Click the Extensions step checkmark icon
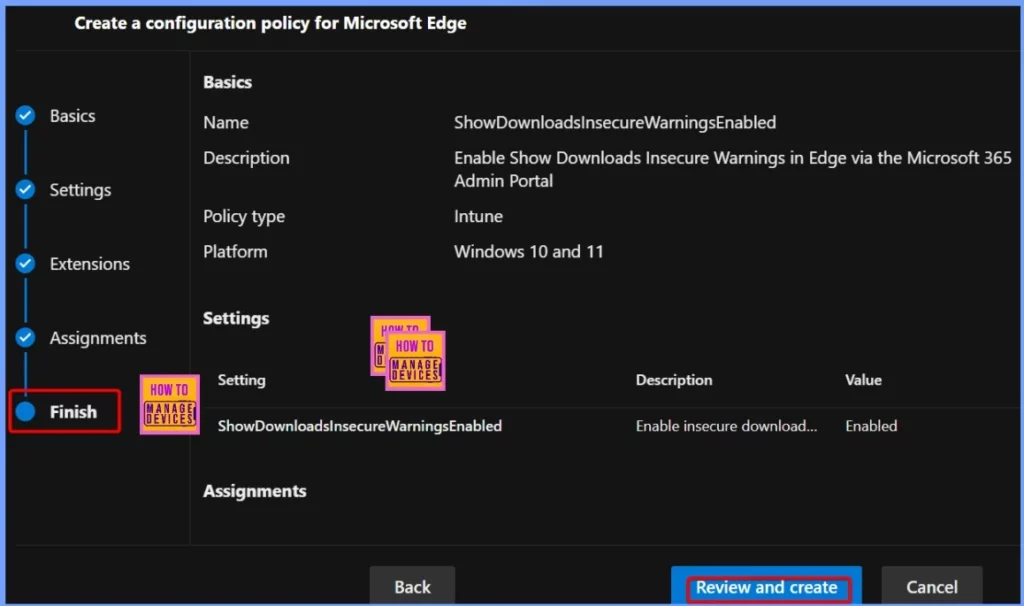Screen dimensions: 1024x606 click(x=25, y=263)
